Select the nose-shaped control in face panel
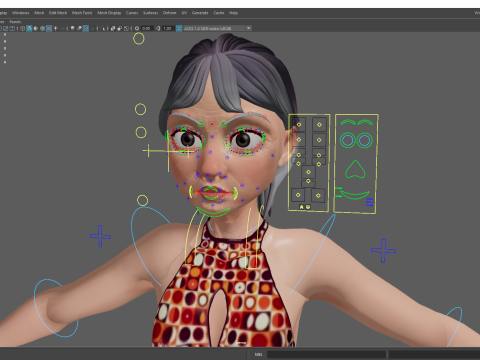This screenshot has height=360, width=480. point(355,170)
